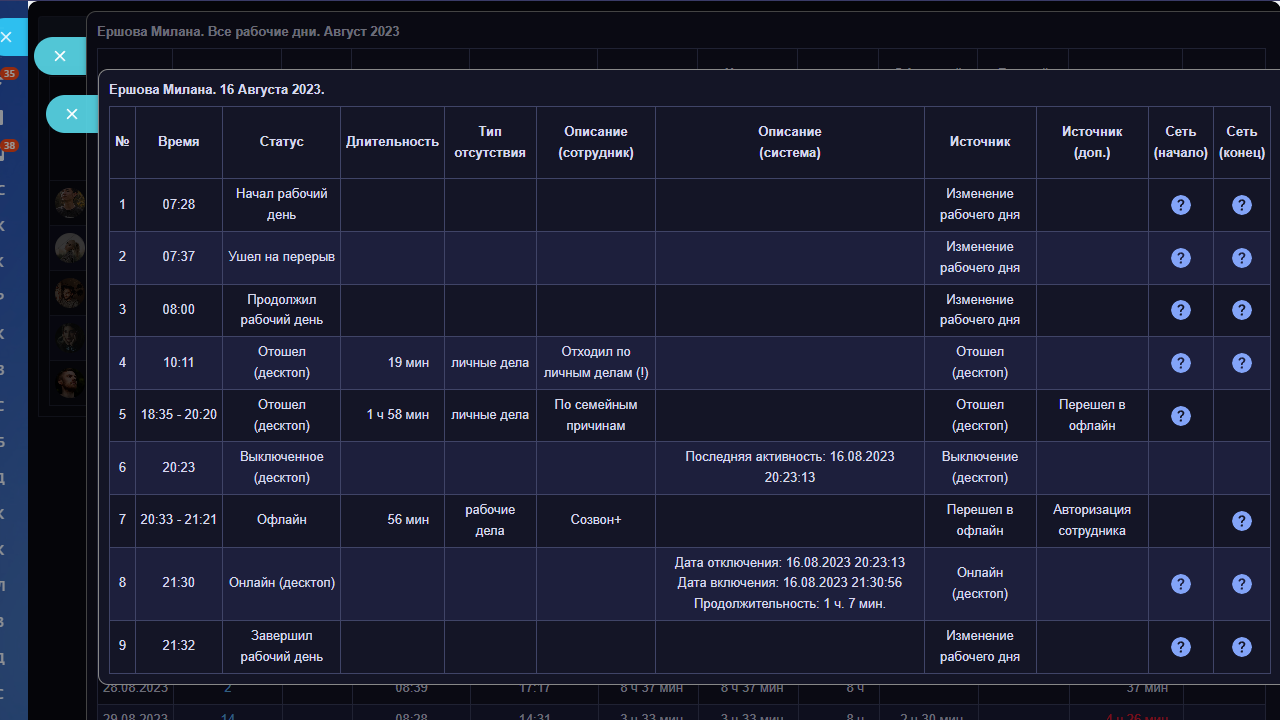
Task: Show network start info for 10:11 row
Action: pos(1180,363)
